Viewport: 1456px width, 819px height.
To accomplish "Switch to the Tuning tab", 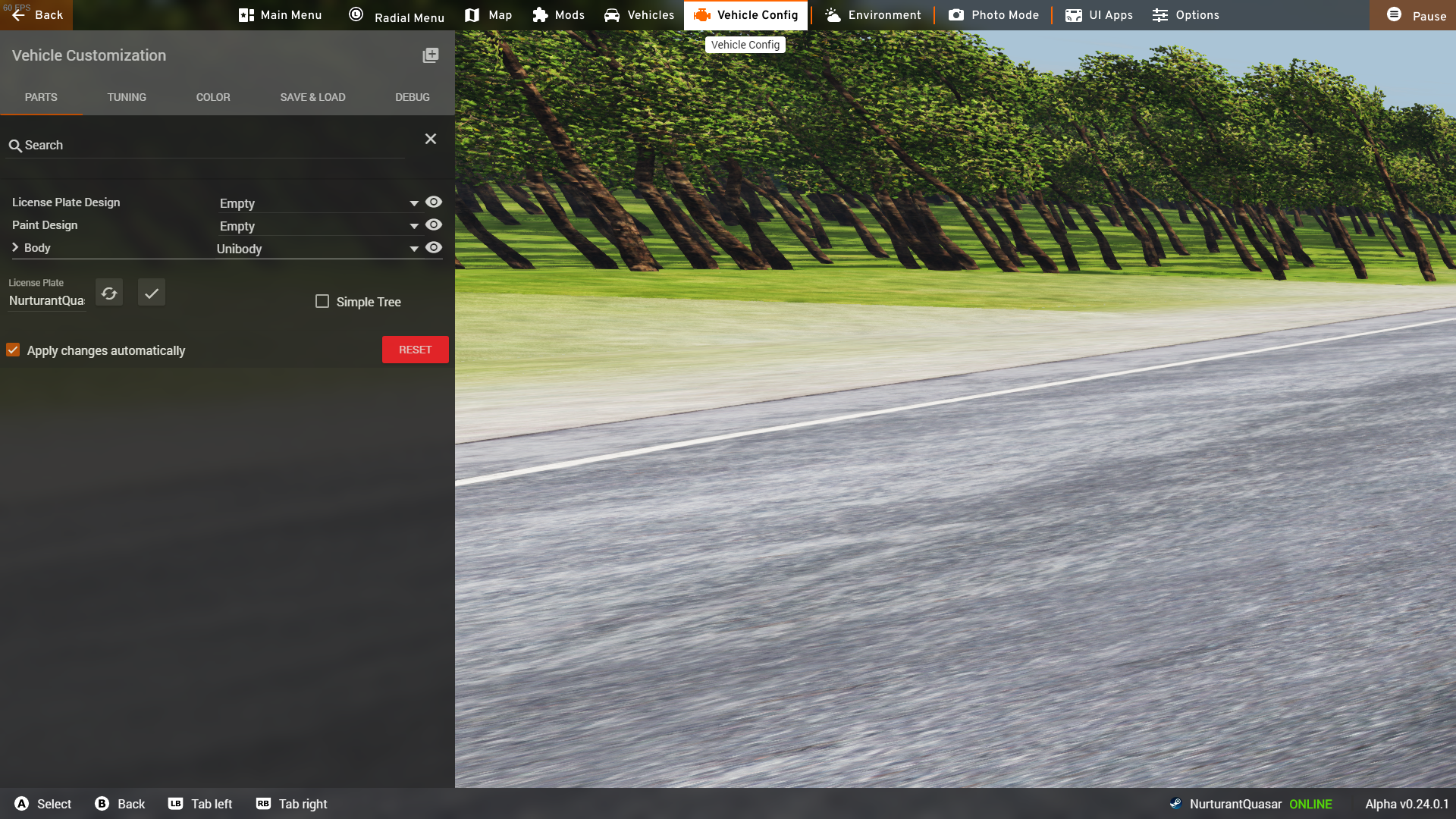I will click(x=127, y=97).
